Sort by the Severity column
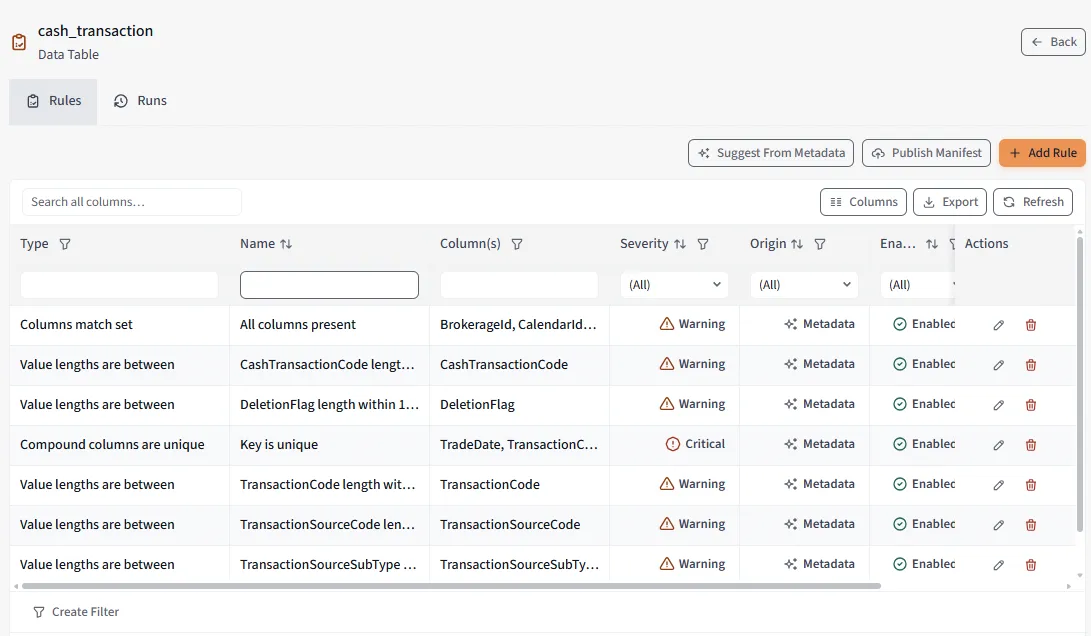Image resolution: width=1091 pixels, height=636 pixels. click(680, 244)
